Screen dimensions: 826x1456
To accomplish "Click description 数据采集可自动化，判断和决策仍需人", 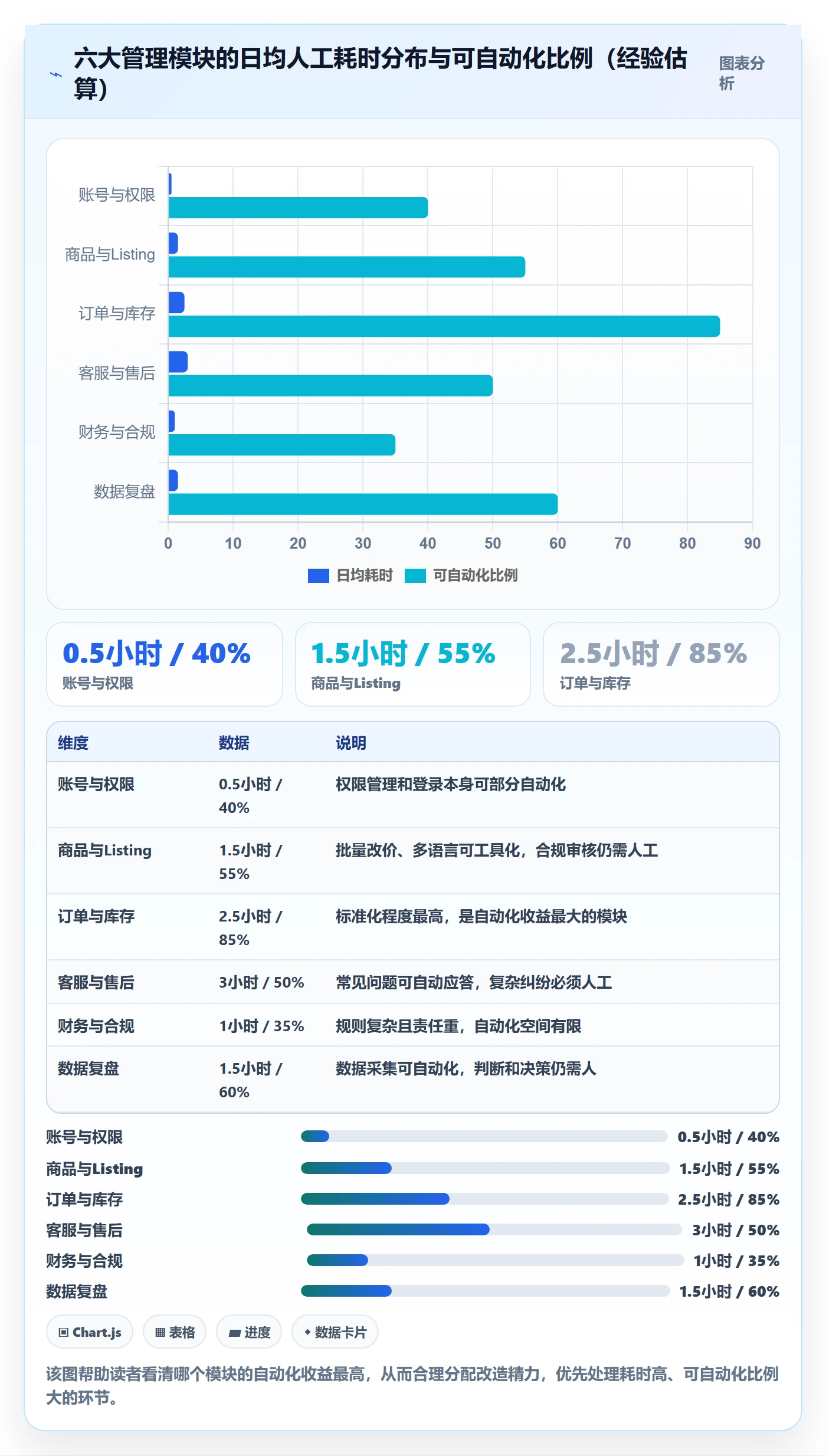I will click(x=466, y=1068).
